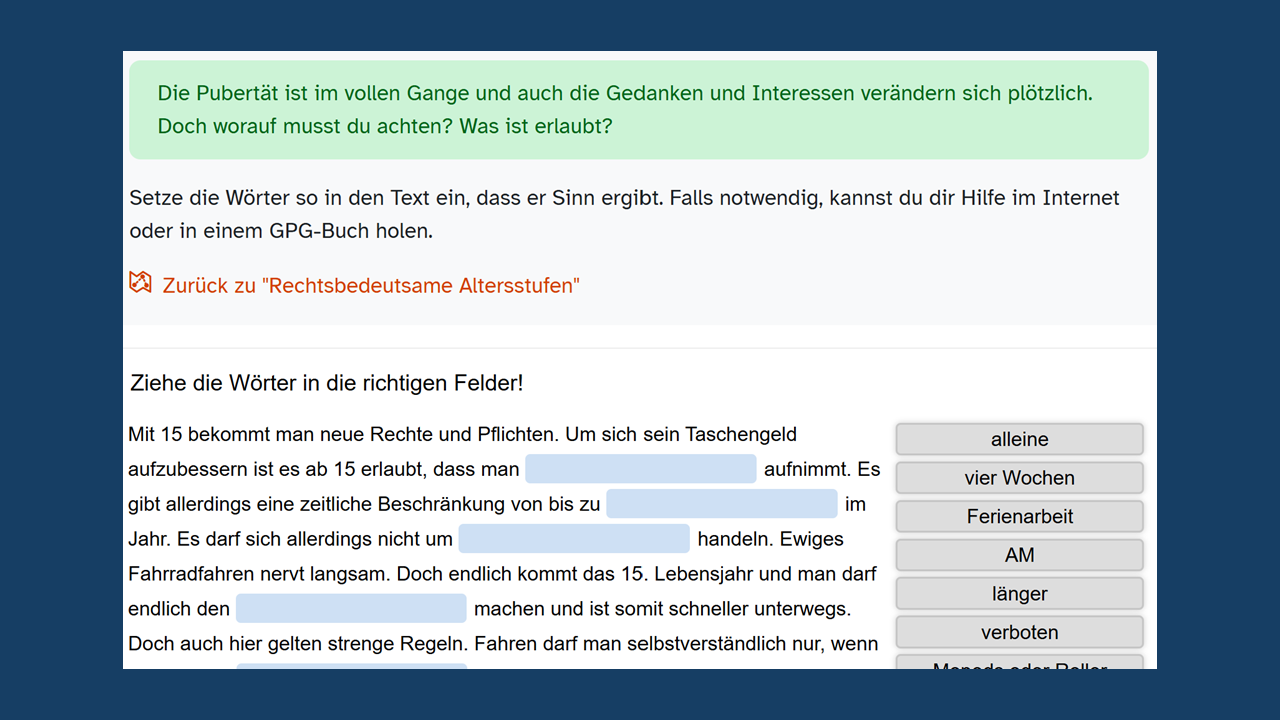Screen dimensions: 1280x720
Task: Click the "Setze die Wörter" instruction paragraph
Action: click(x=624, y=214)
